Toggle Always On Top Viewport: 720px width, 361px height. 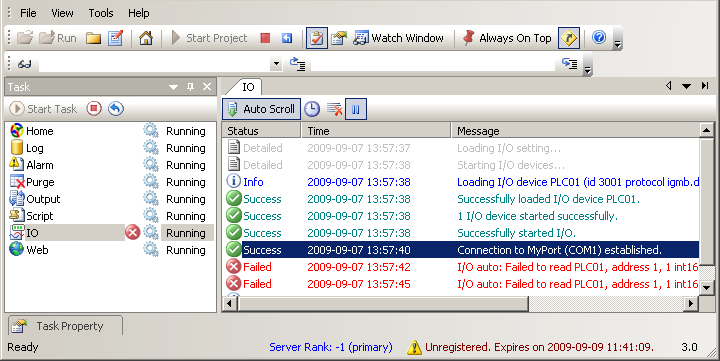point(507,38)
